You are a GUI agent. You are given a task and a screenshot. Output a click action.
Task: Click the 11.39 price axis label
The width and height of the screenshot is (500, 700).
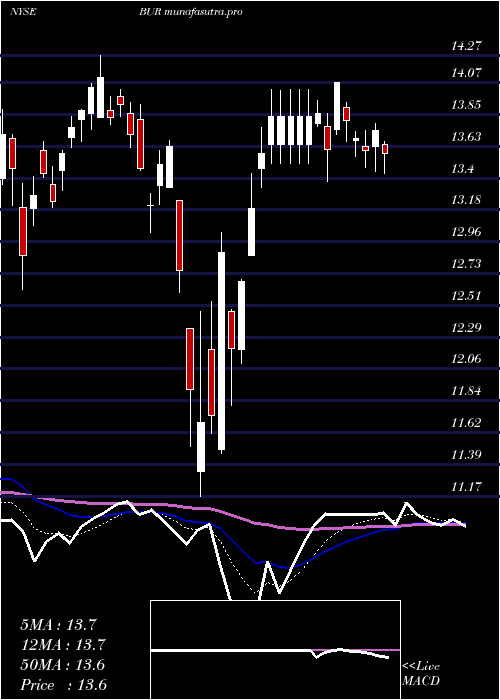click(x=467, y=454)
